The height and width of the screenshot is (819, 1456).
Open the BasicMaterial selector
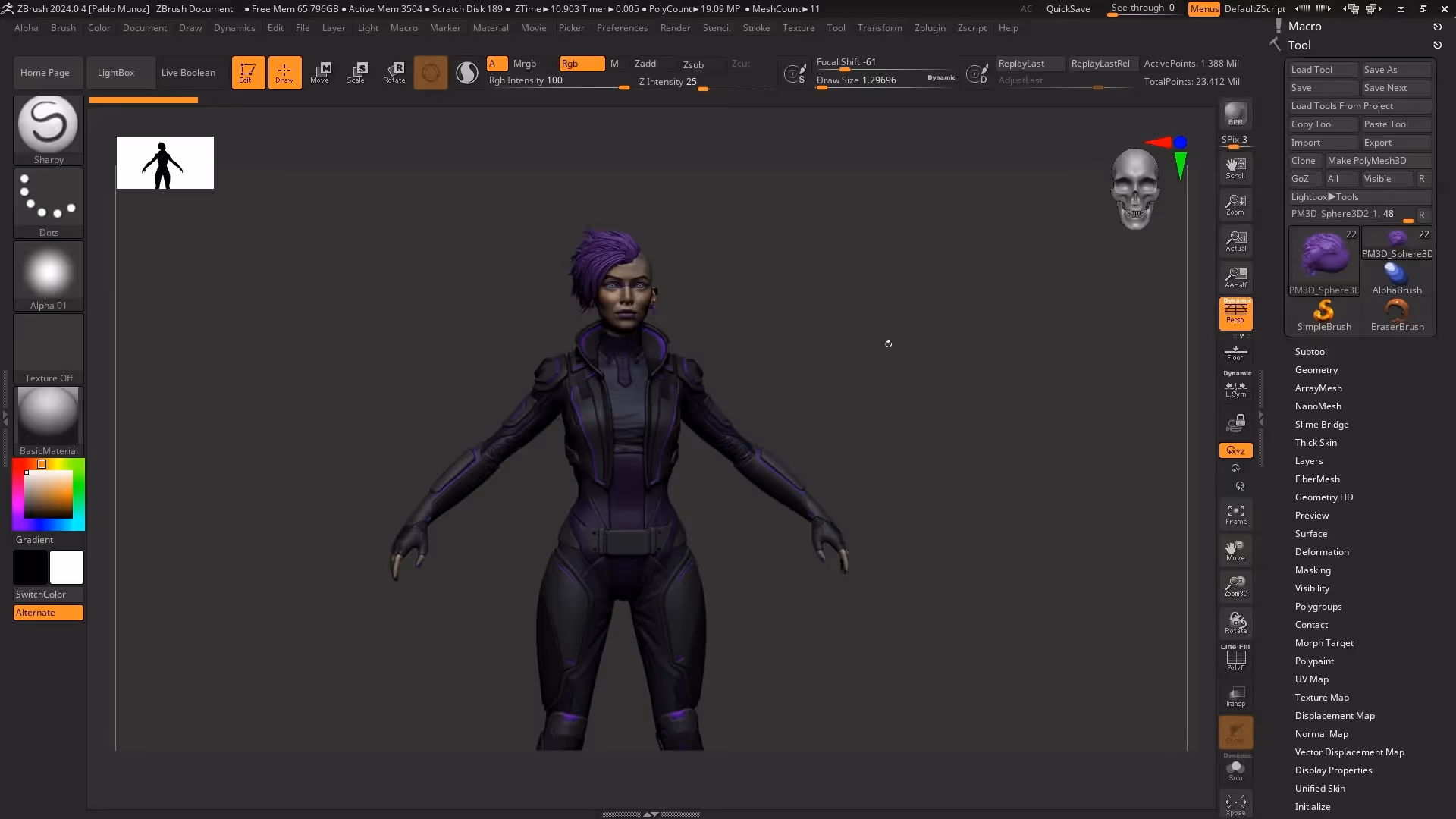click(49, 421)
